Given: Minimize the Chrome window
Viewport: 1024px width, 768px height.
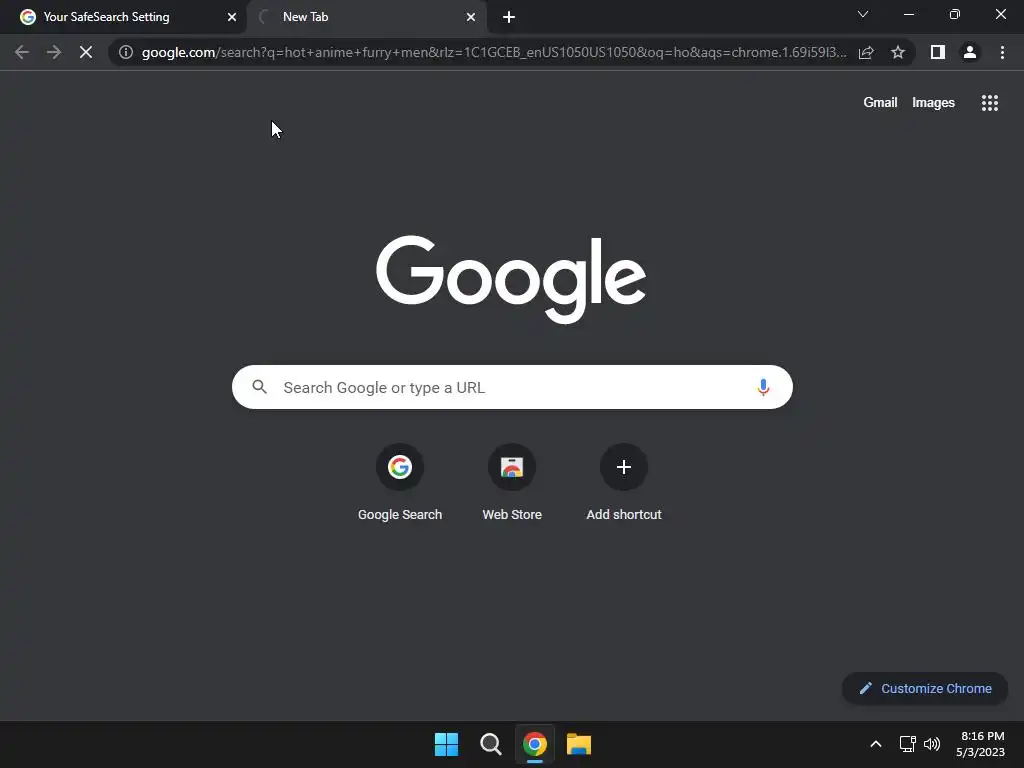Looking at the screenshot, I should (x=908, y=14).
